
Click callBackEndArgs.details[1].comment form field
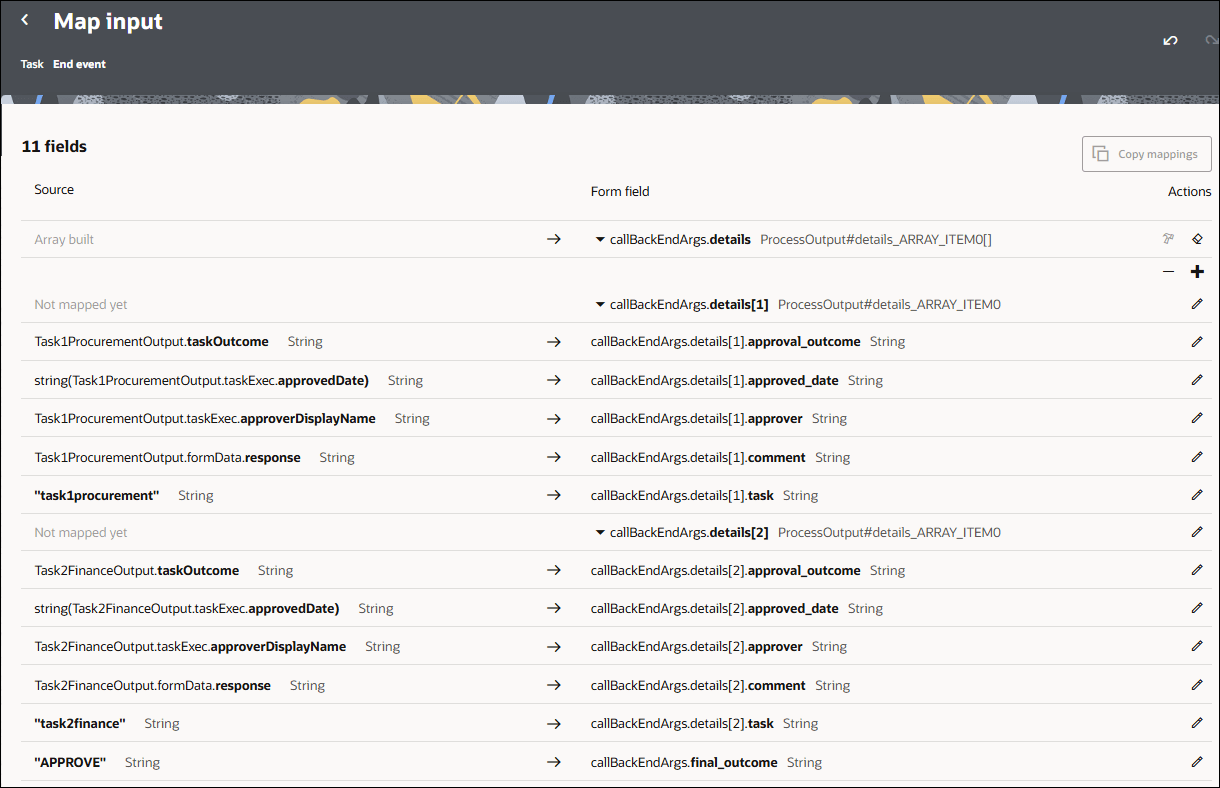pyautogui.click(x=698, y=457)
